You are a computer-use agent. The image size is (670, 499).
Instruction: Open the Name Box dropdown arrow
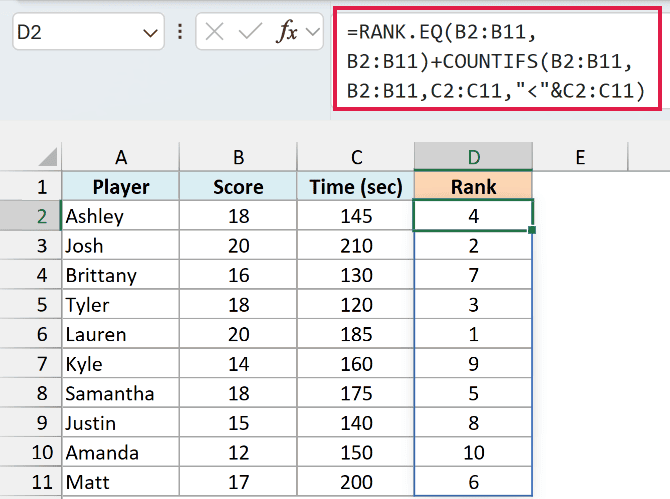(150, 33)
